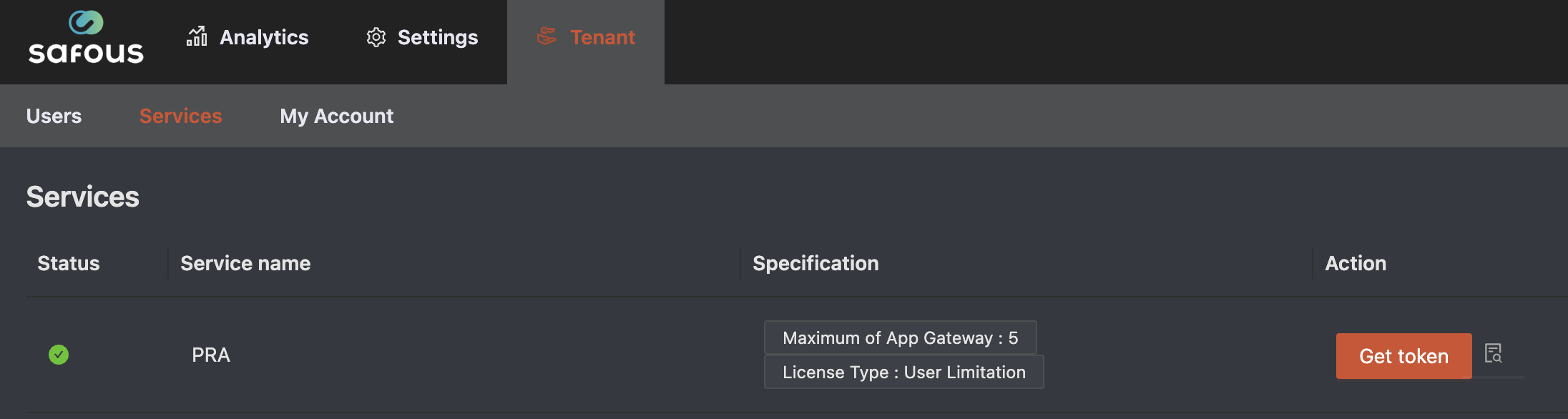
Task: Click the Action column header
Action: pos(1356,263)
